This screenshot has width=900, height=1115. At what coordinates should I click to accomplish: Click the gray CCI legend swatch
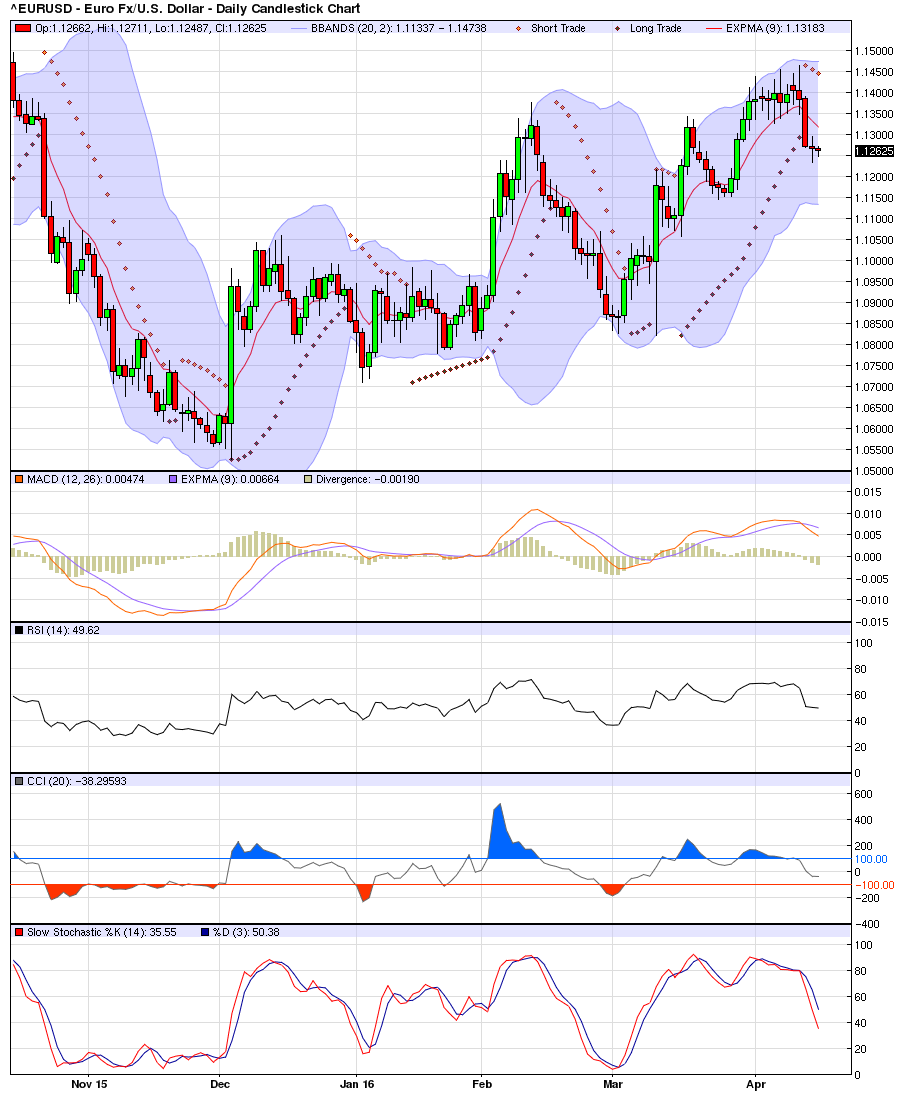tap(19, 781)
